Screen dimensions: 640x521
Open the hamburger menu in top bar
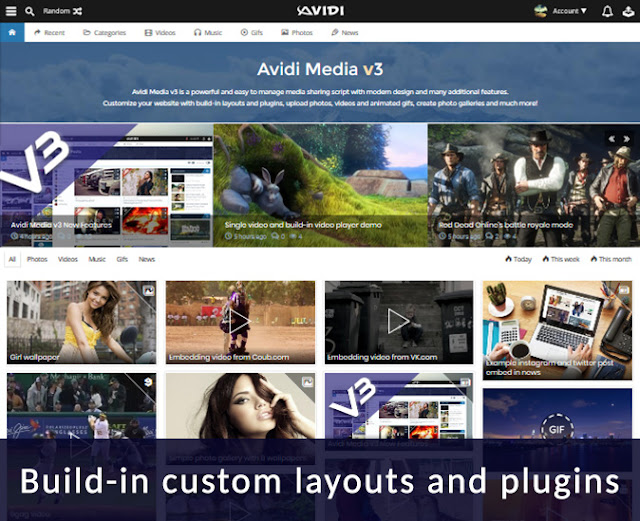tap(9, 11)
